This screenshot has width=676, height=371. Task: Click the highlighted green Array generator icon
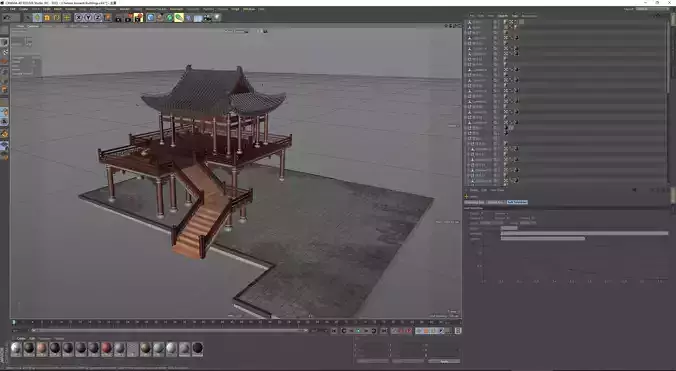pyautogui.click(x=179, y=18)
